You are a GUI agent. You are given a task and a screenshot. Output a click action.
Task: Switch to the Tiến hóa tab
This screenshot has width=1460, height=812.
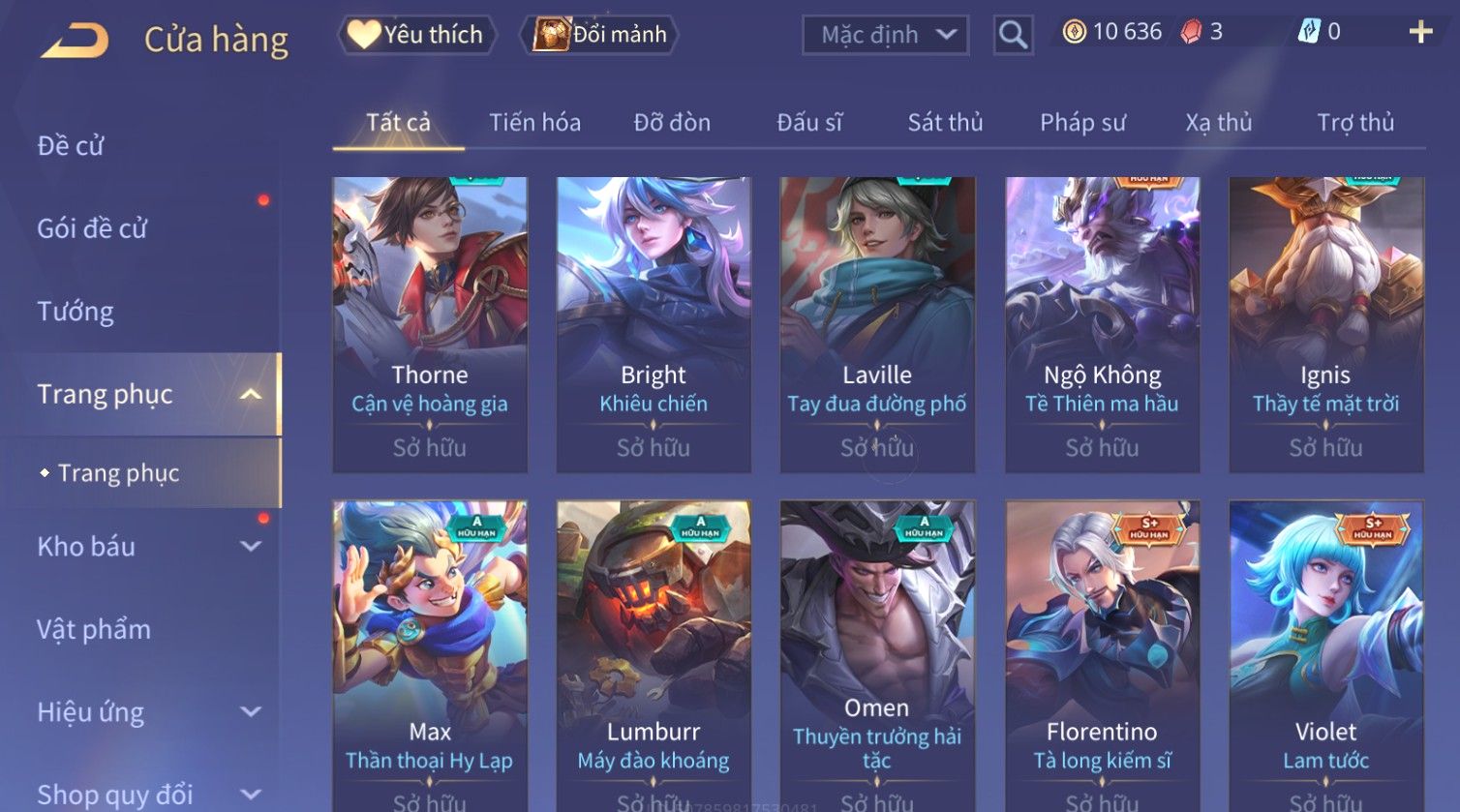pyautogui.click(x=534, y=123)
